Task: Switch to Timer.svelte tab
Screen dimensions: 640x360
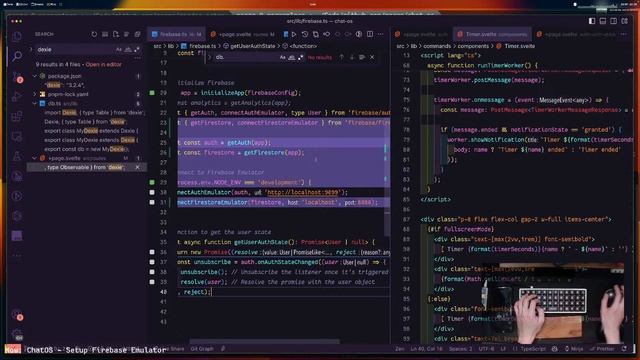Action: click(x=492, y=34)
